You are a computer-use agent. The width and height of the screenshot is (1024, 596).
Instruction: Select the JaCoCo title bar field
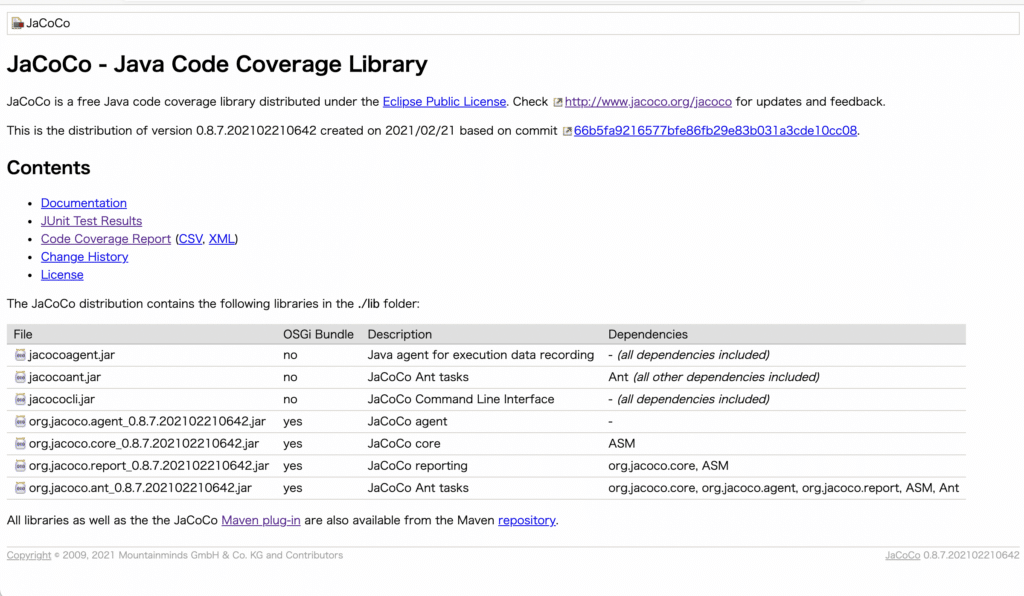(x=500, y=22)
